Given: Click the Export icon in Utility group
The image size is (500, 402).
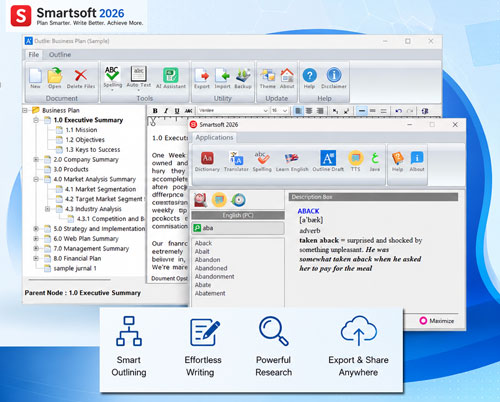Looking at the screenshot, I should [202, 75].
